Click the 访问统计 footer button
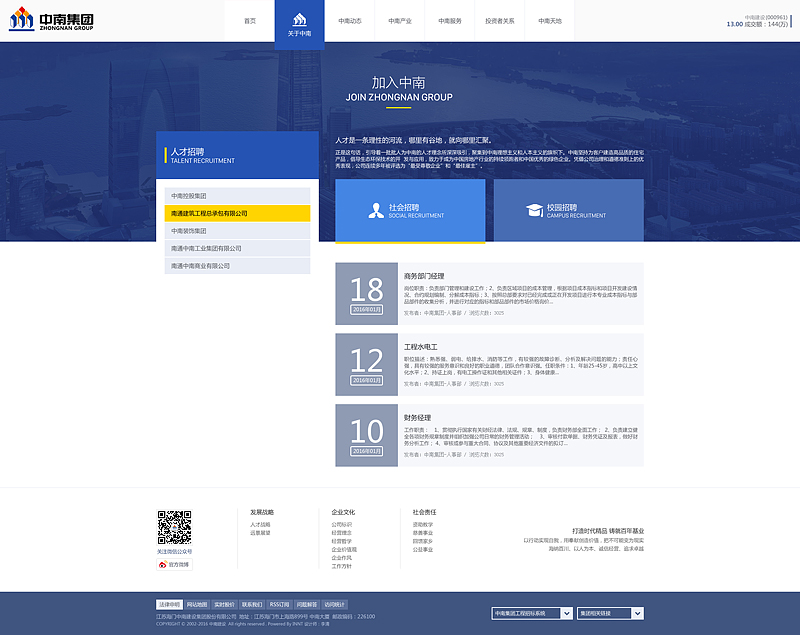800x635 pixels. (x=334, y=604)
